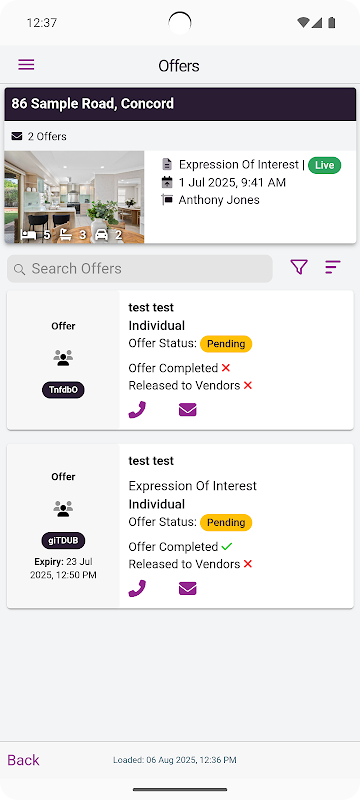Viewport: 360px width, 800px height.
Task: Email the buyer of offer giTDUB
Action: click(188, 589)
